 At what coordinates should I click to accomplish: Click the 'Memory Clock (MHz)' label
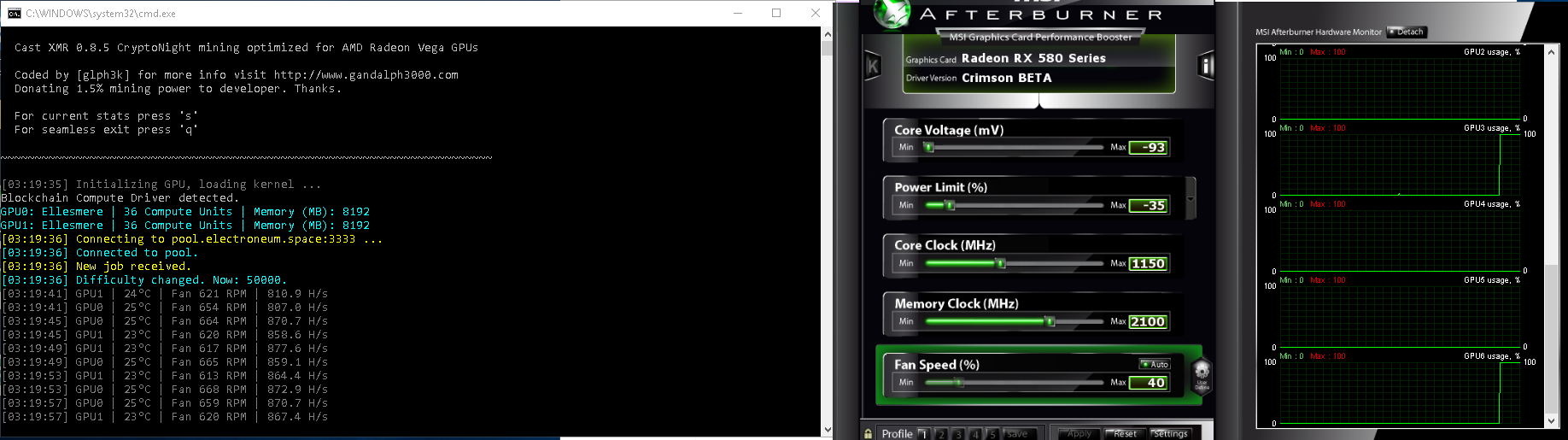(x=957, y=303)
